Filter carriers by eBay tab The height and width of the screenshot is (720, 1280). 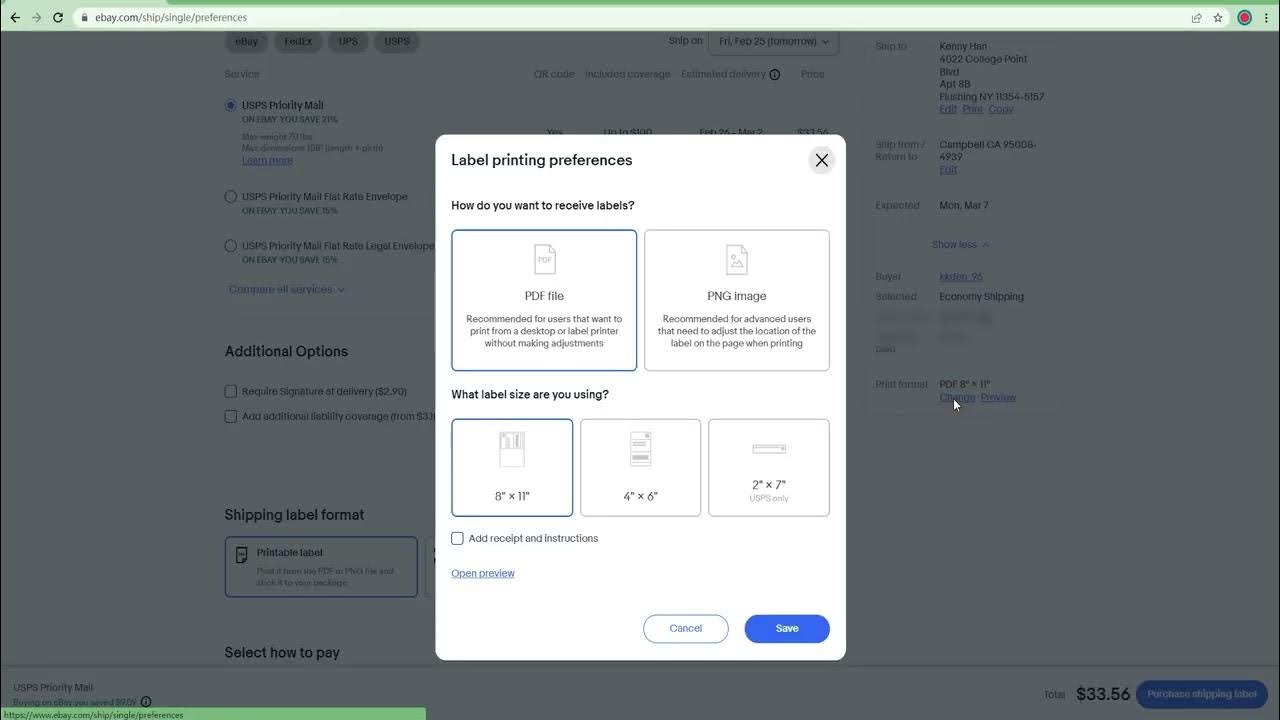pos(247,41)
